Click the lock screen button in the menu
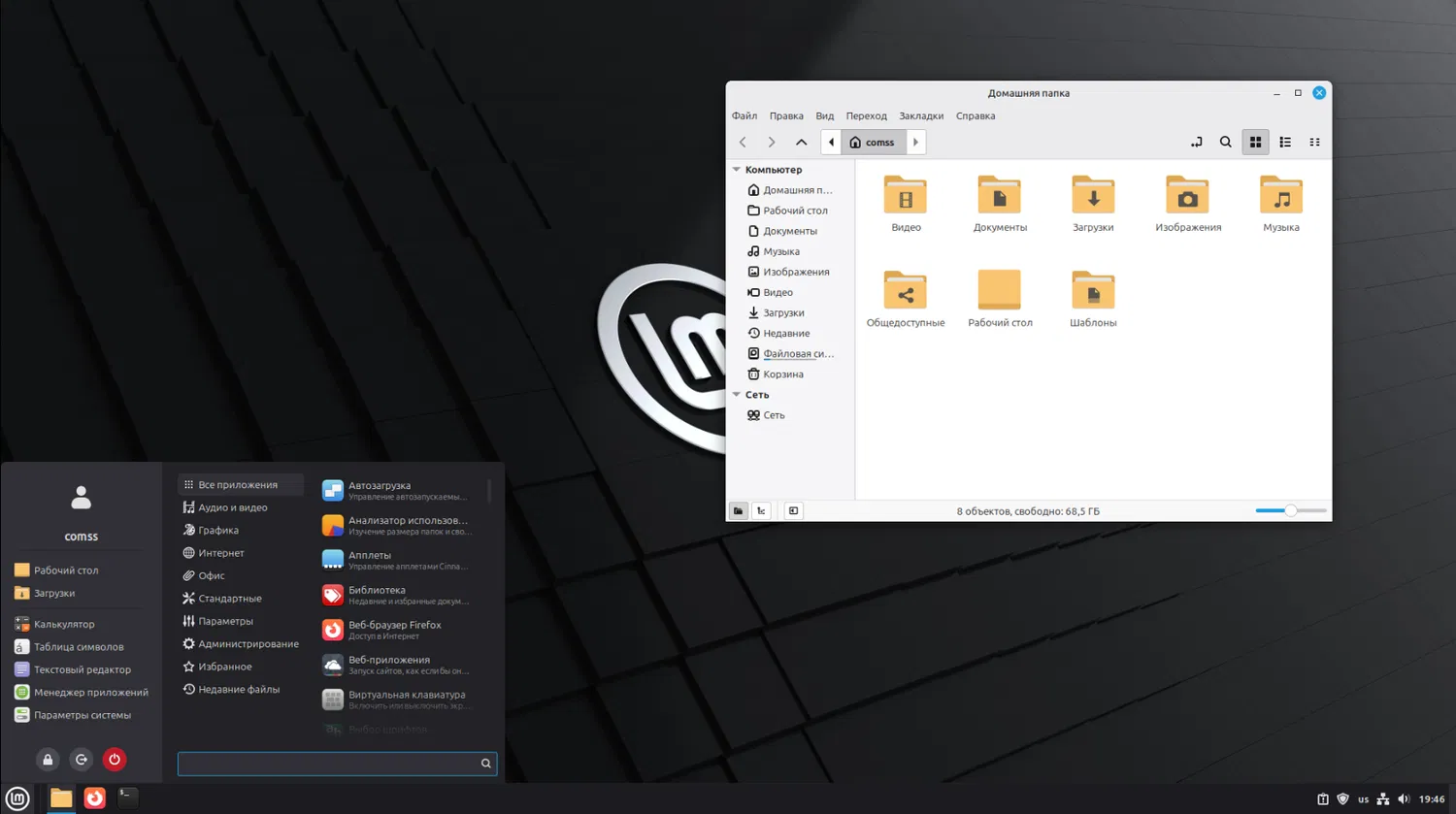 click(x=48, y=760)
